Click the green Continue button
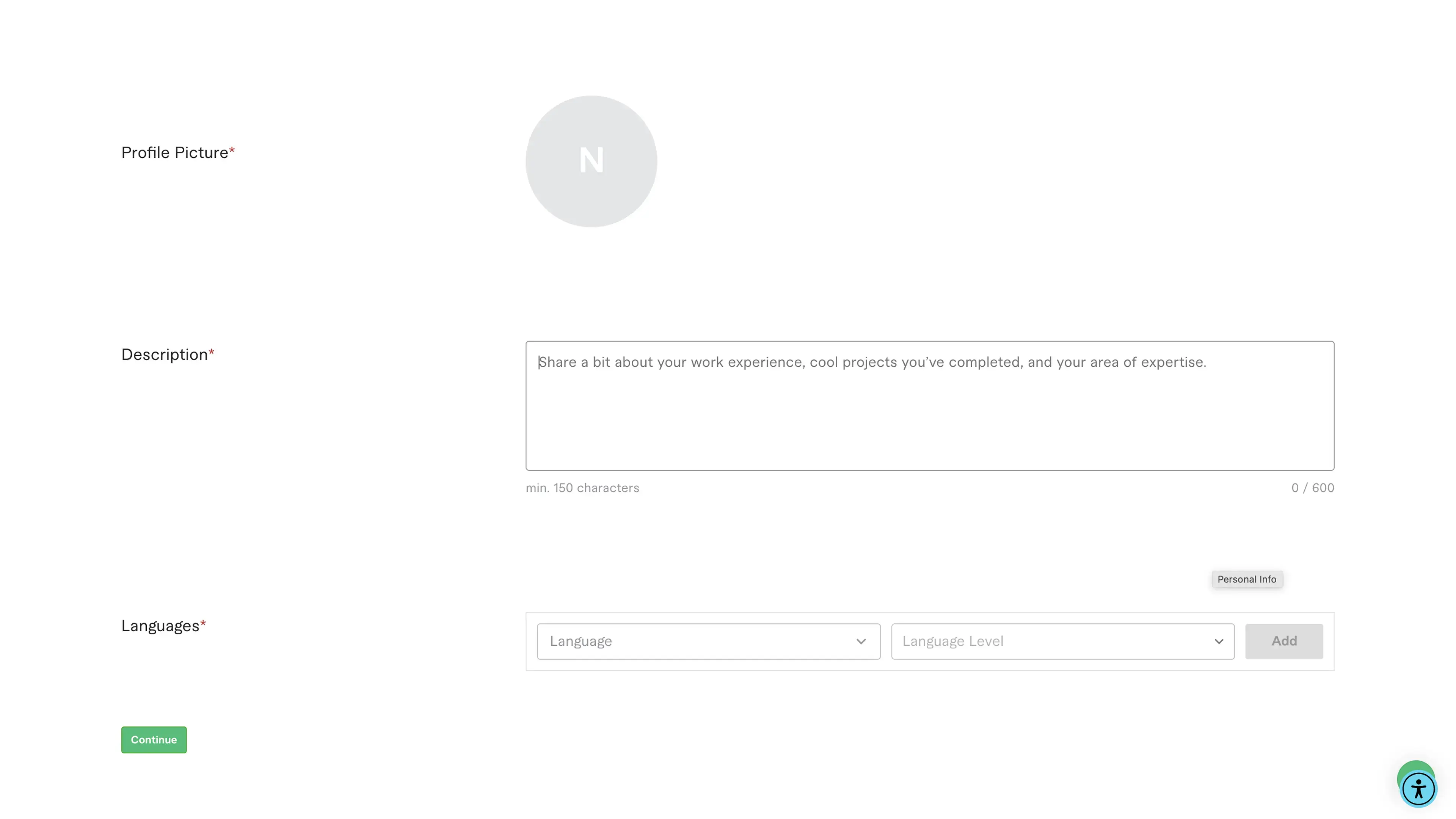This screenshot has height=819, width=1456. pyautogui.click(x=154, y=739)
